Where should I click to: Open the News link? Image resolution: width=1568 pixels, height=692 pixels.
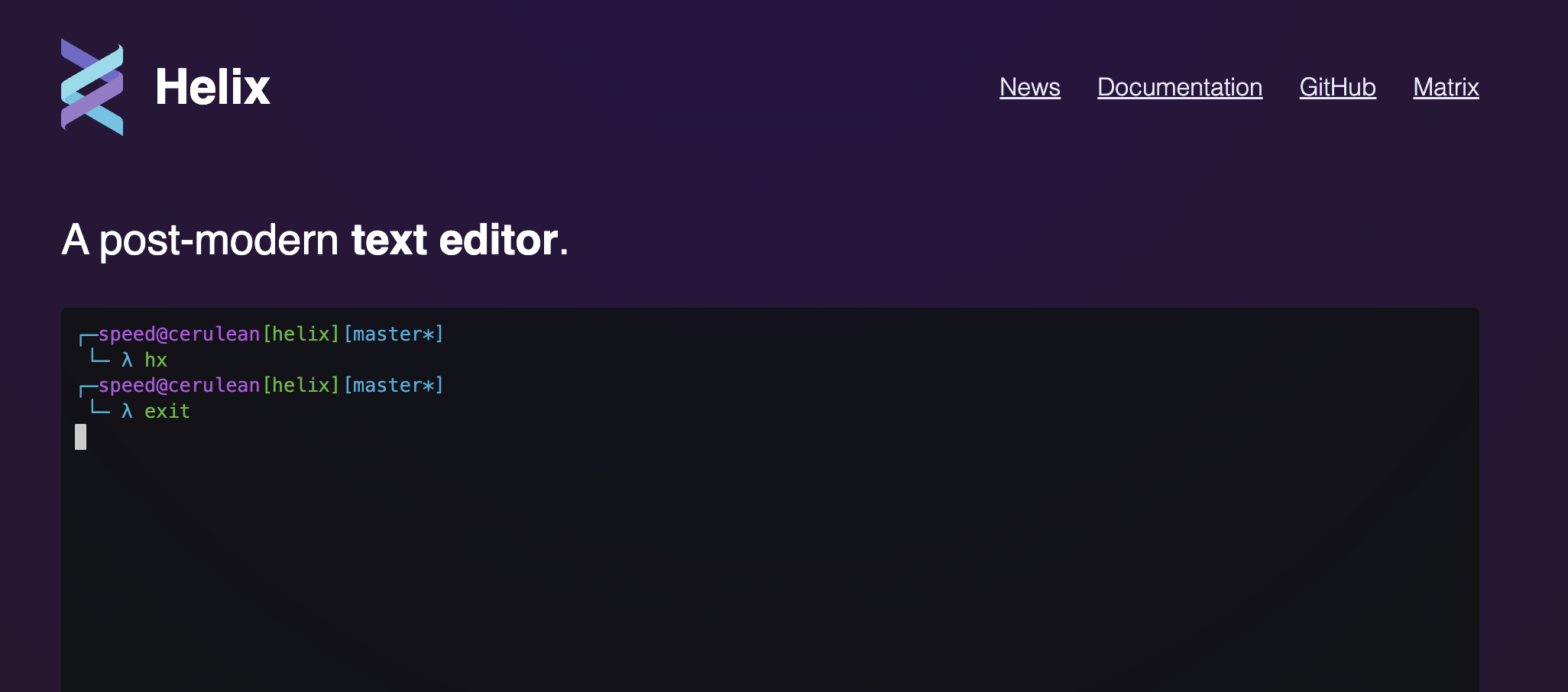tap(1029, 87)
